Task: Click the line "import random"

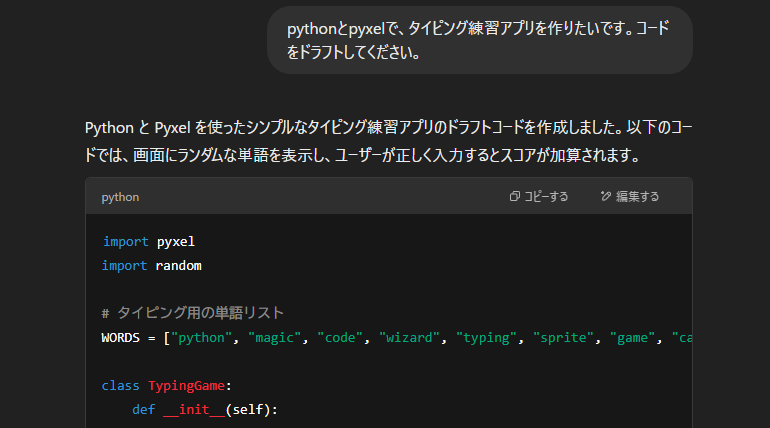Action: click(152, 266)
